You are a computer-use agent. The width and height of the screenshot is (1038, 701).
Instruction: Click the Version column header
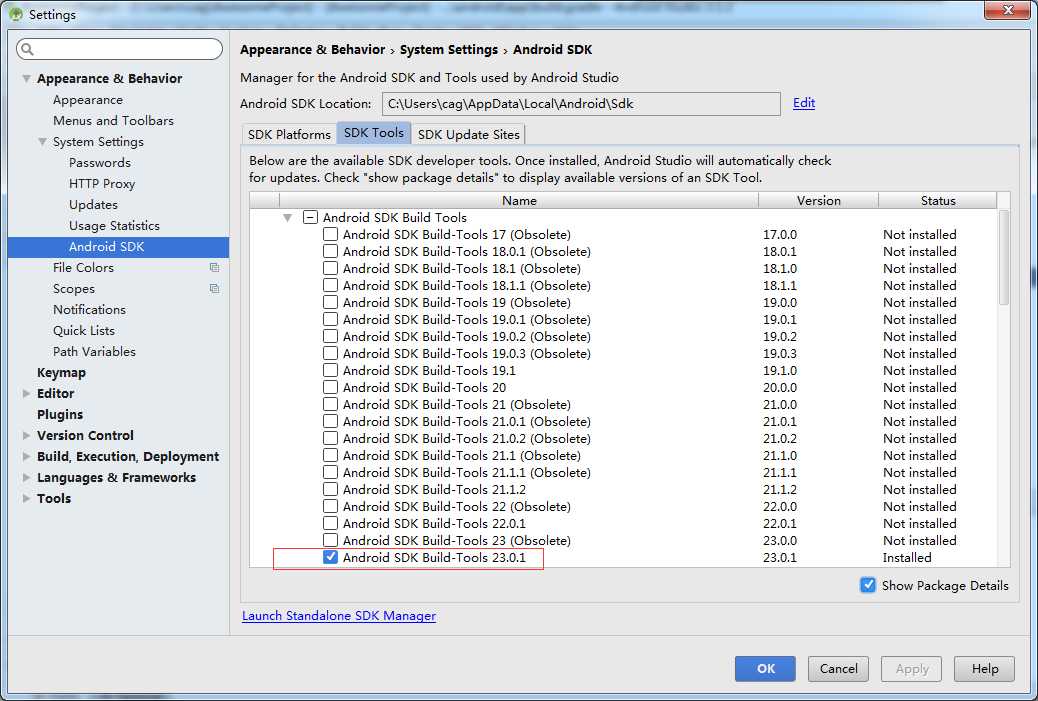[818, 201]
